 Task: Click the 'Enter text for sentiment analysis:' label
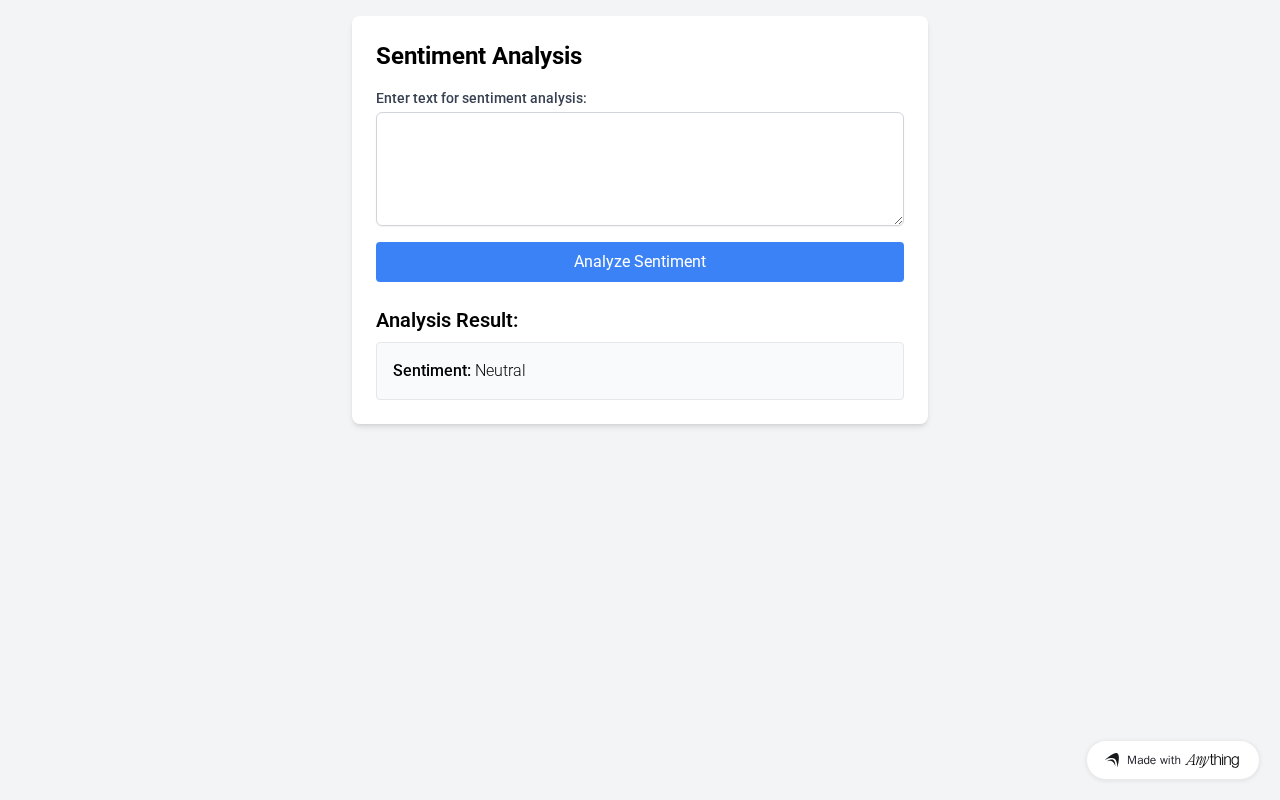coord(481,98)
